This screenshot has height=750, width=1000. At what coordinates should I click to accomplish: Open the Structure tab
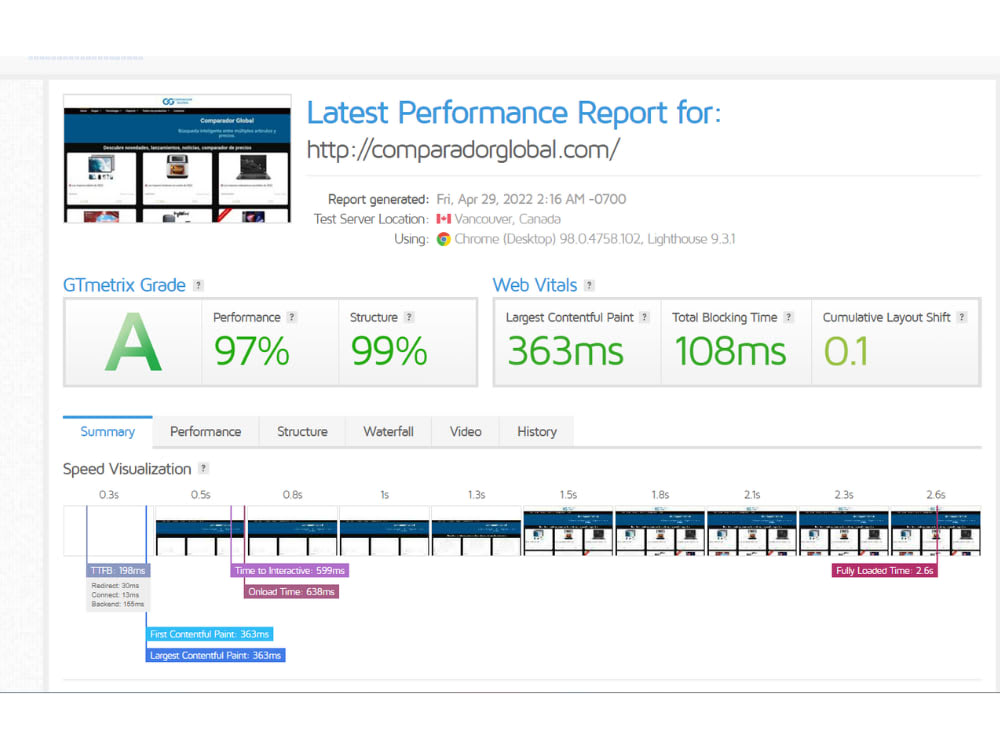(302, 432)
